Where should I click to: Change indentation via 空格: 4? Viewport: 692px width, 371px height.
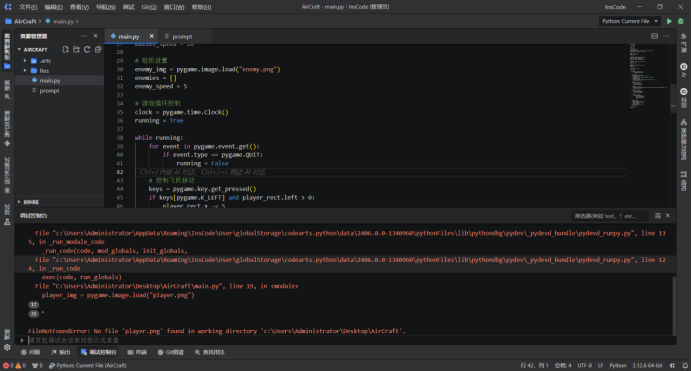(x=563, y=365)
